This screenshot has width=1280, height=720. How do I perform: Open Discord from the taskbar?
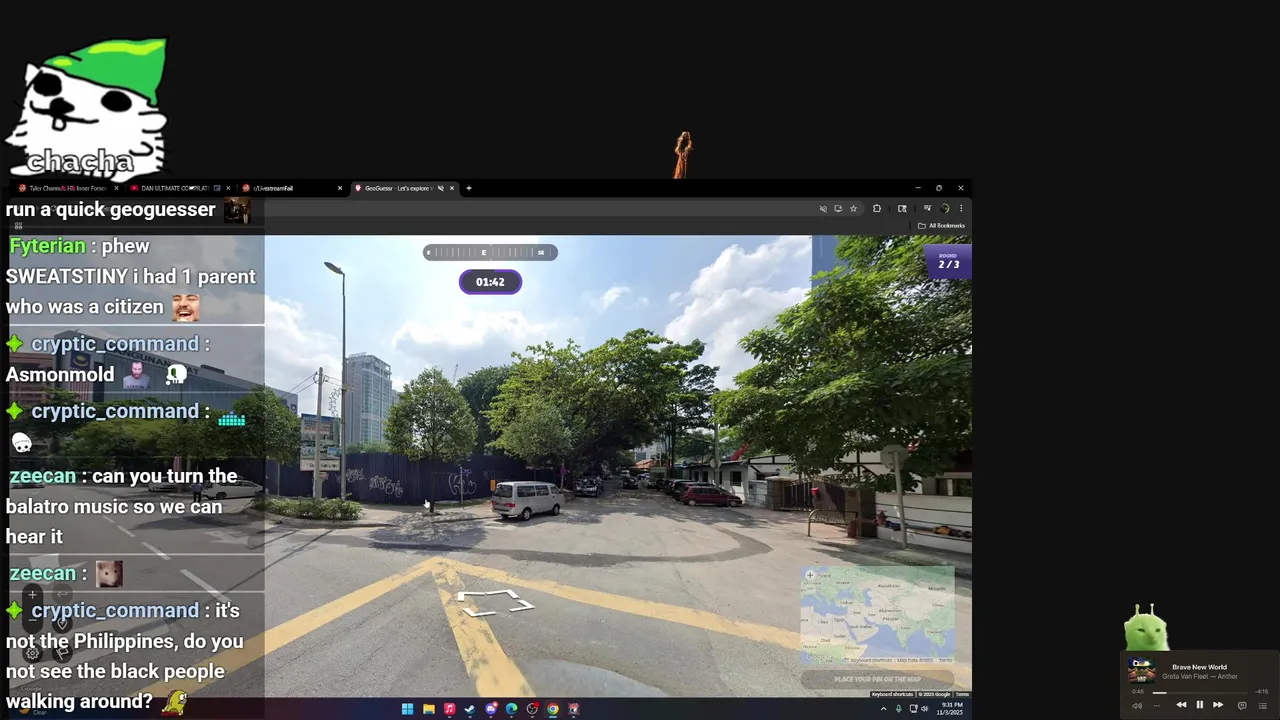[491, 709]
